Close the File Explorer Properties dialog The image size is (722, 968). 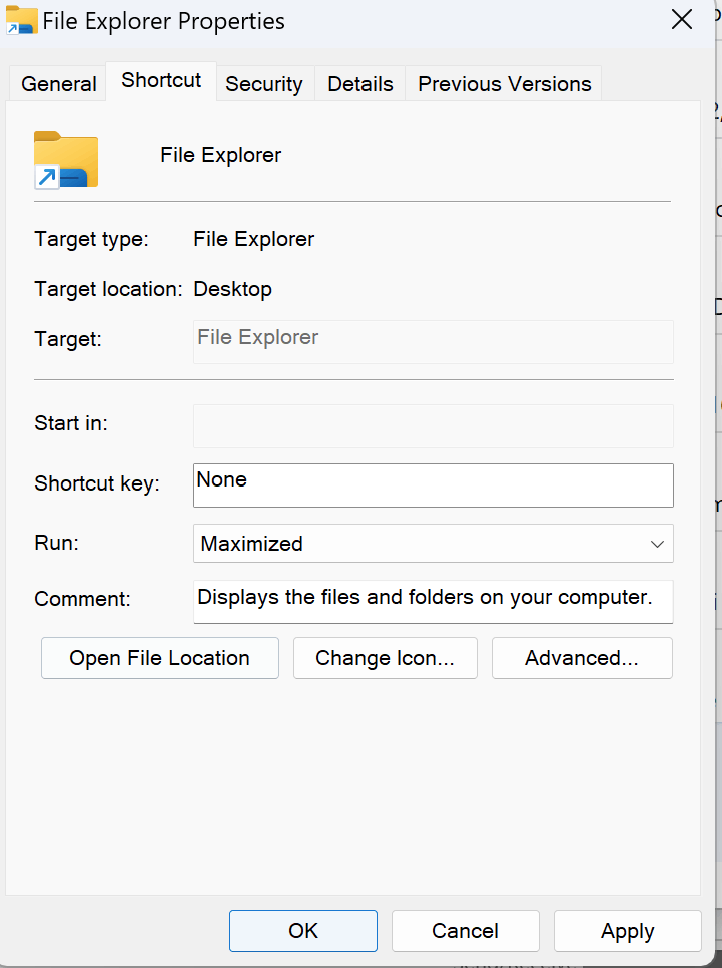pos(681,20)
